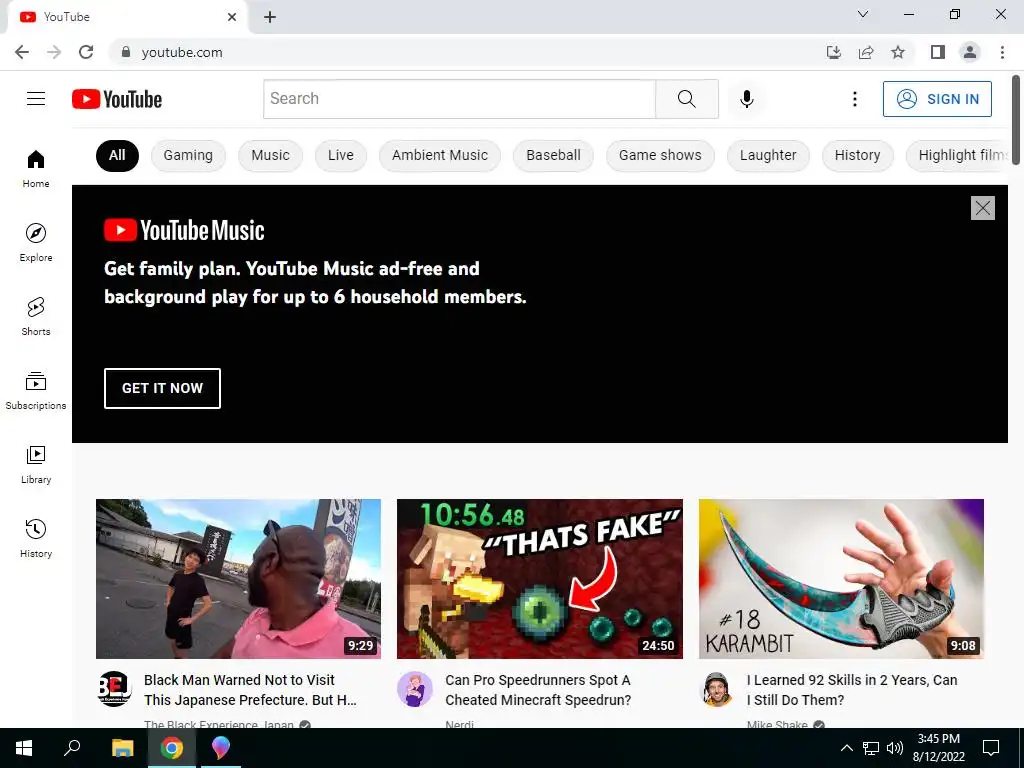
Task: Go to Home in sidebar
Action: (x=36, y=168)
